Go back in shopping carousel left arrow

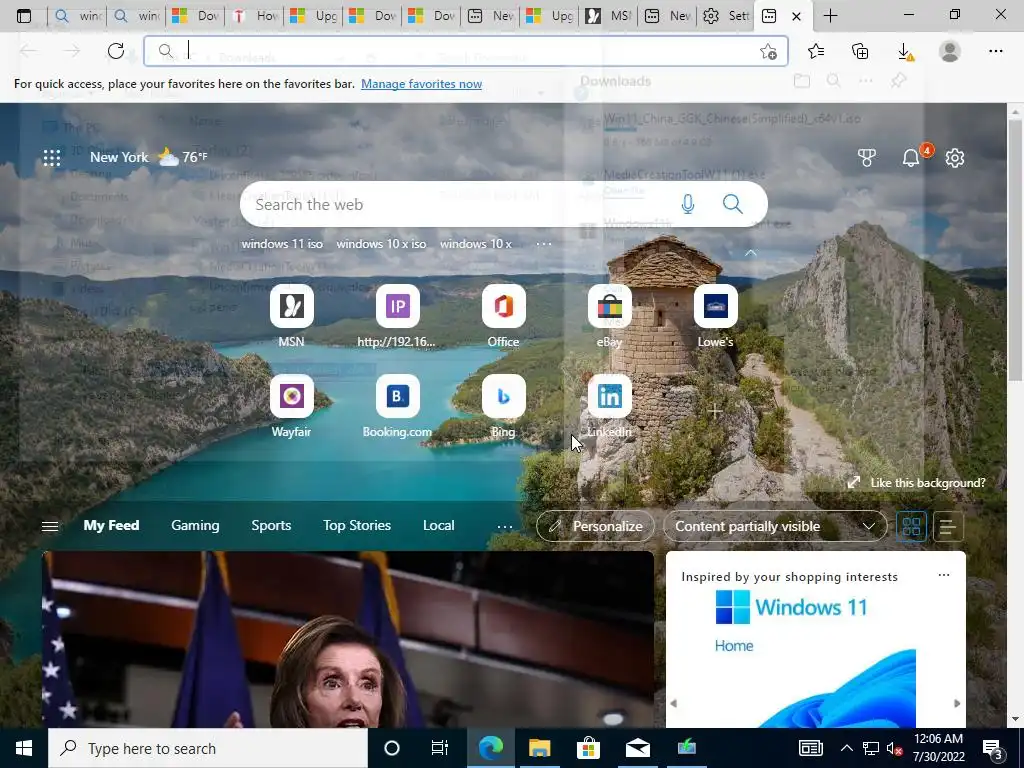click(x=673, y=703)
